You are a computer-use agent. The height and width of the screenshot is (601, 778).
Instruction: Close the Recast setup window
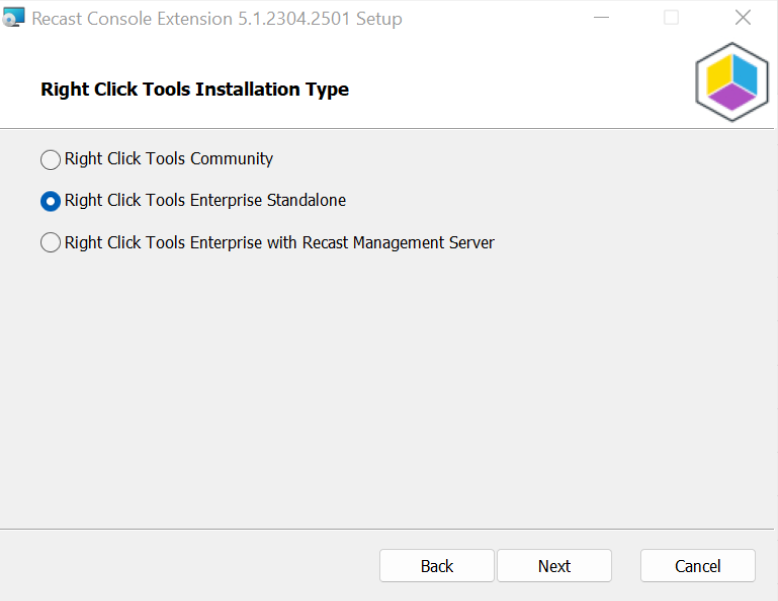point(742,18)
